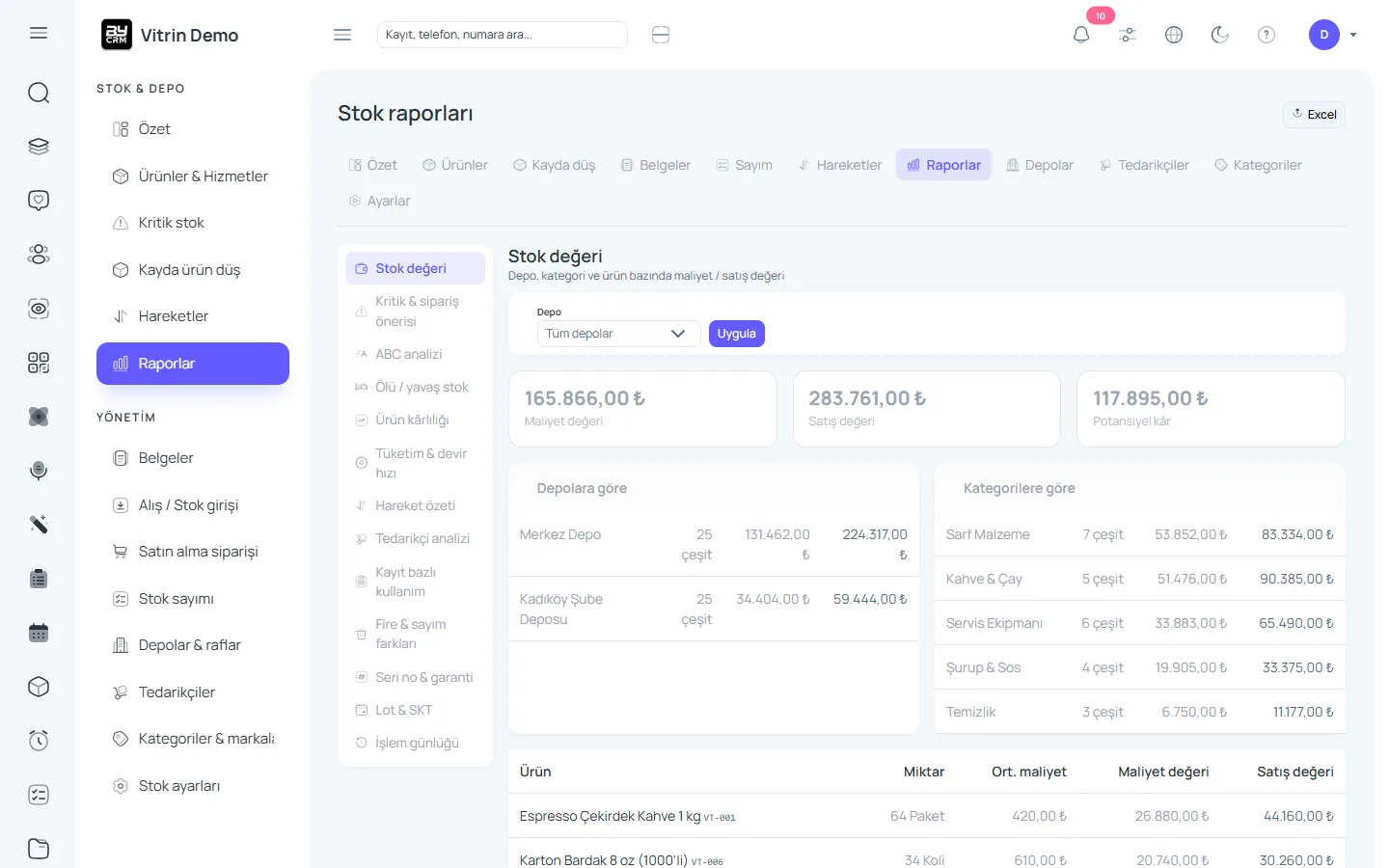
Task: Click the microphone icon in left rail
Action: pyautogui.click(x=39, y=471)
